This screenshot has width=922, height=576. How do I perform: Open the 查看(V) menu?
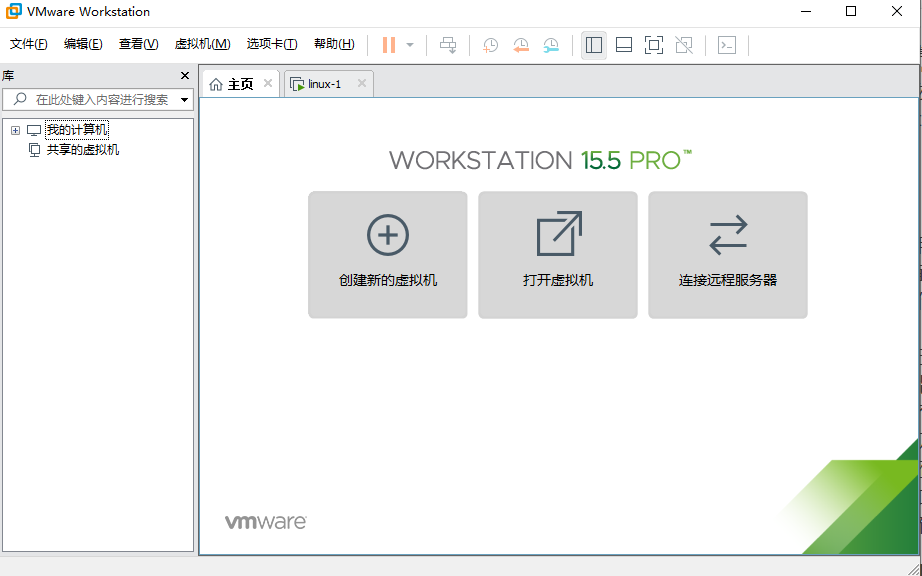[138, 44]
